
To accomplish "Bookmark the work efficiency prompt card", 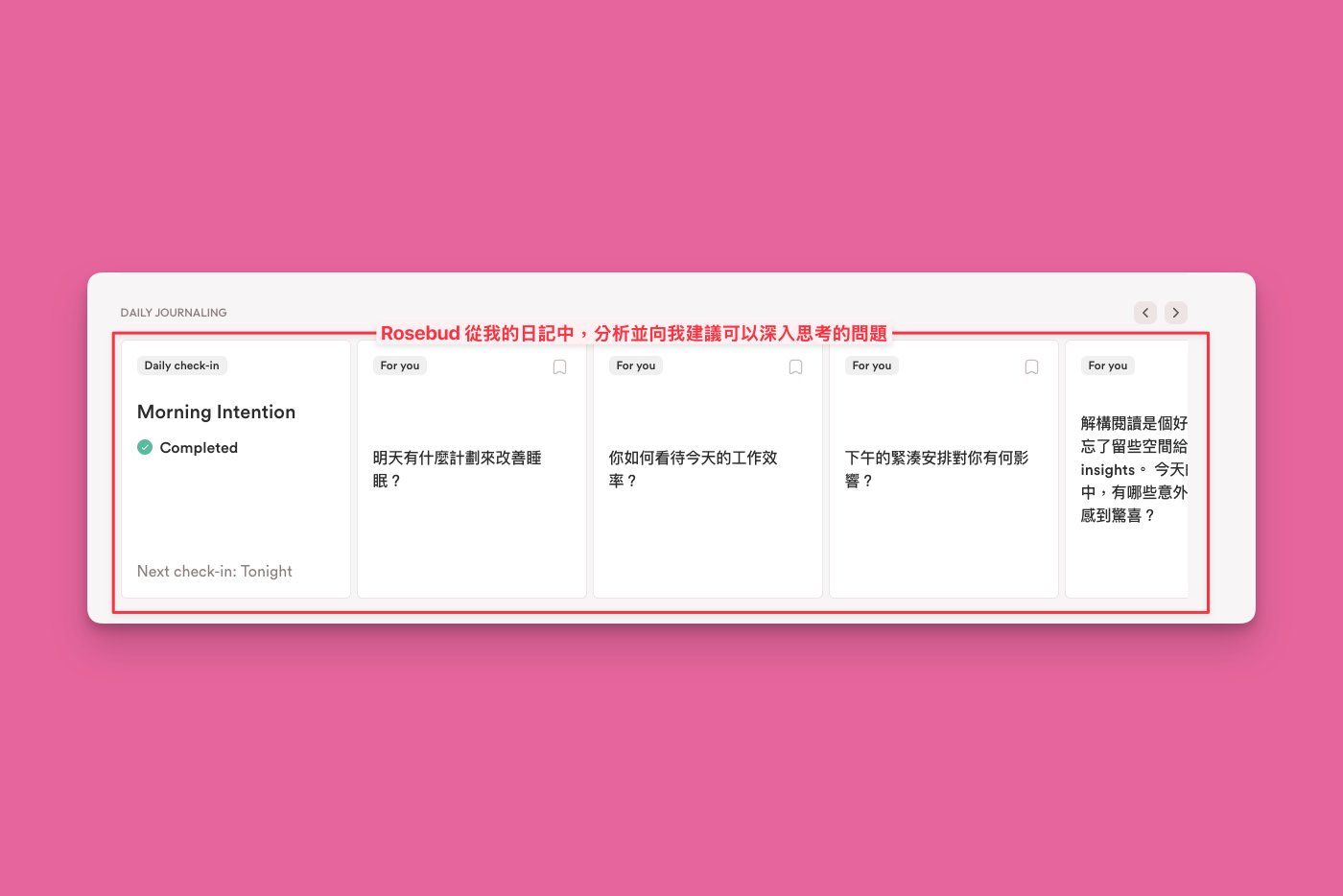I will [x=795, y=366].
